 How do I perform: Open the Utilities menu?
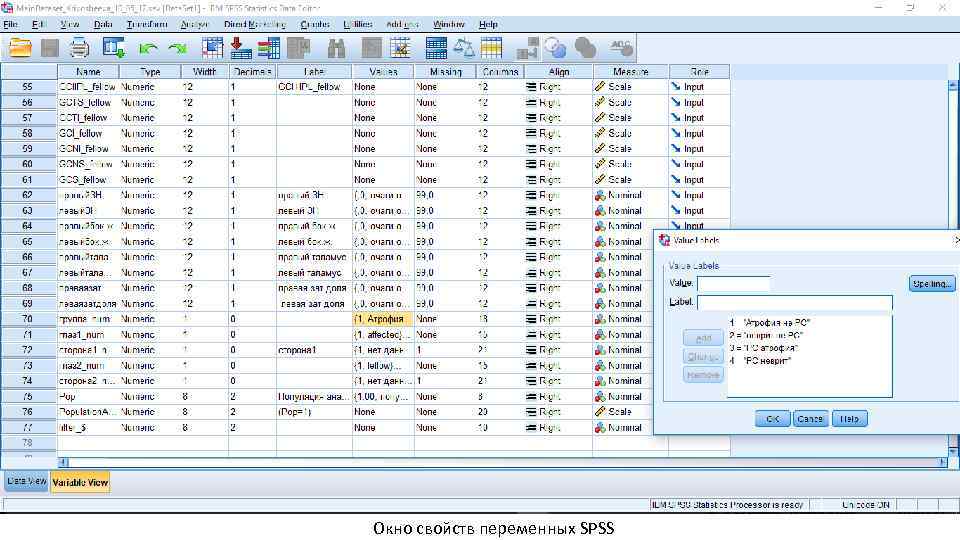[358, 24]
